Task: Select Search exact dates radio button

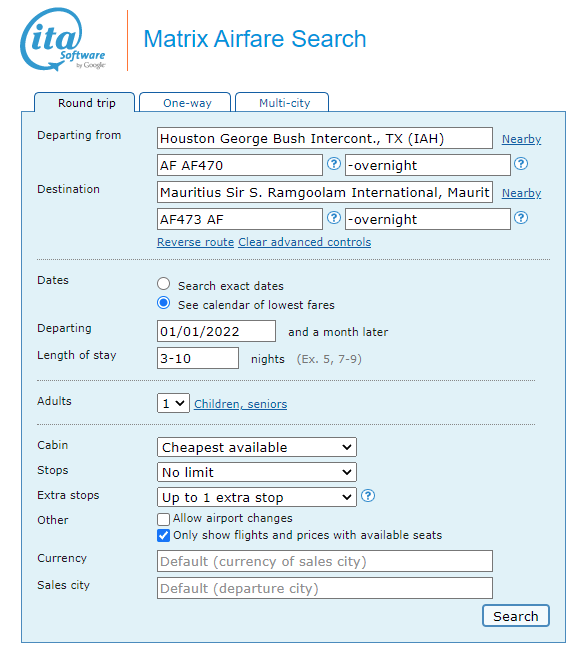Action: (x=164, y=284)
